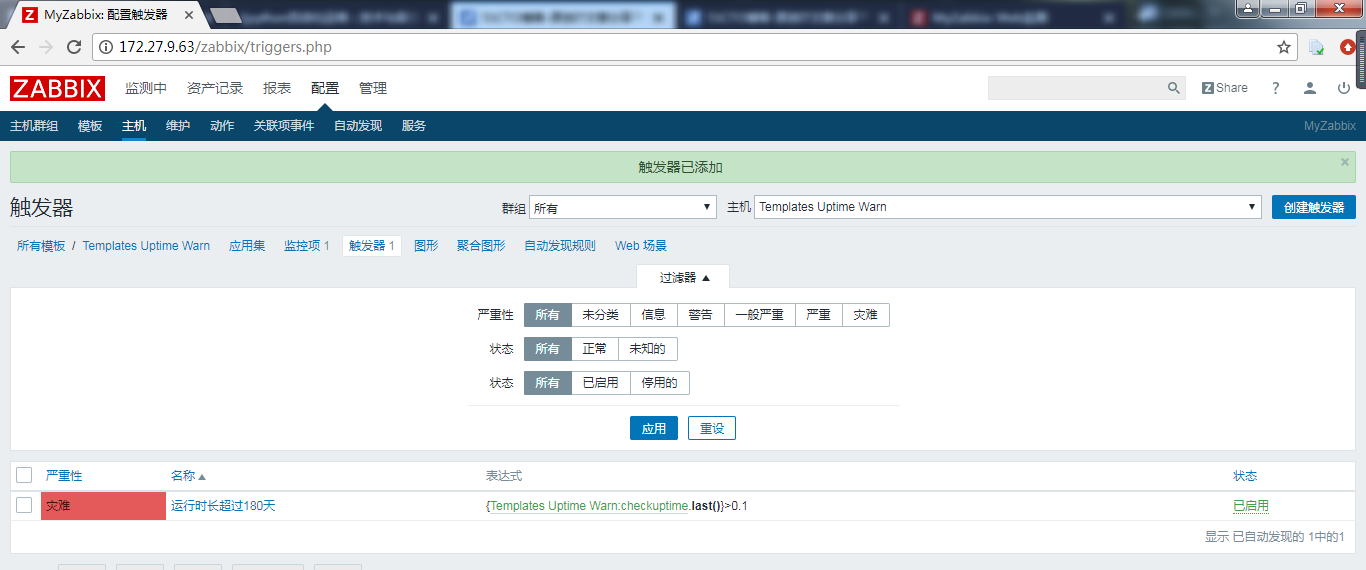This screenshot has width=1366, height=570.
Task: Go to 自动发现 submenu
Action: (358, 126)
